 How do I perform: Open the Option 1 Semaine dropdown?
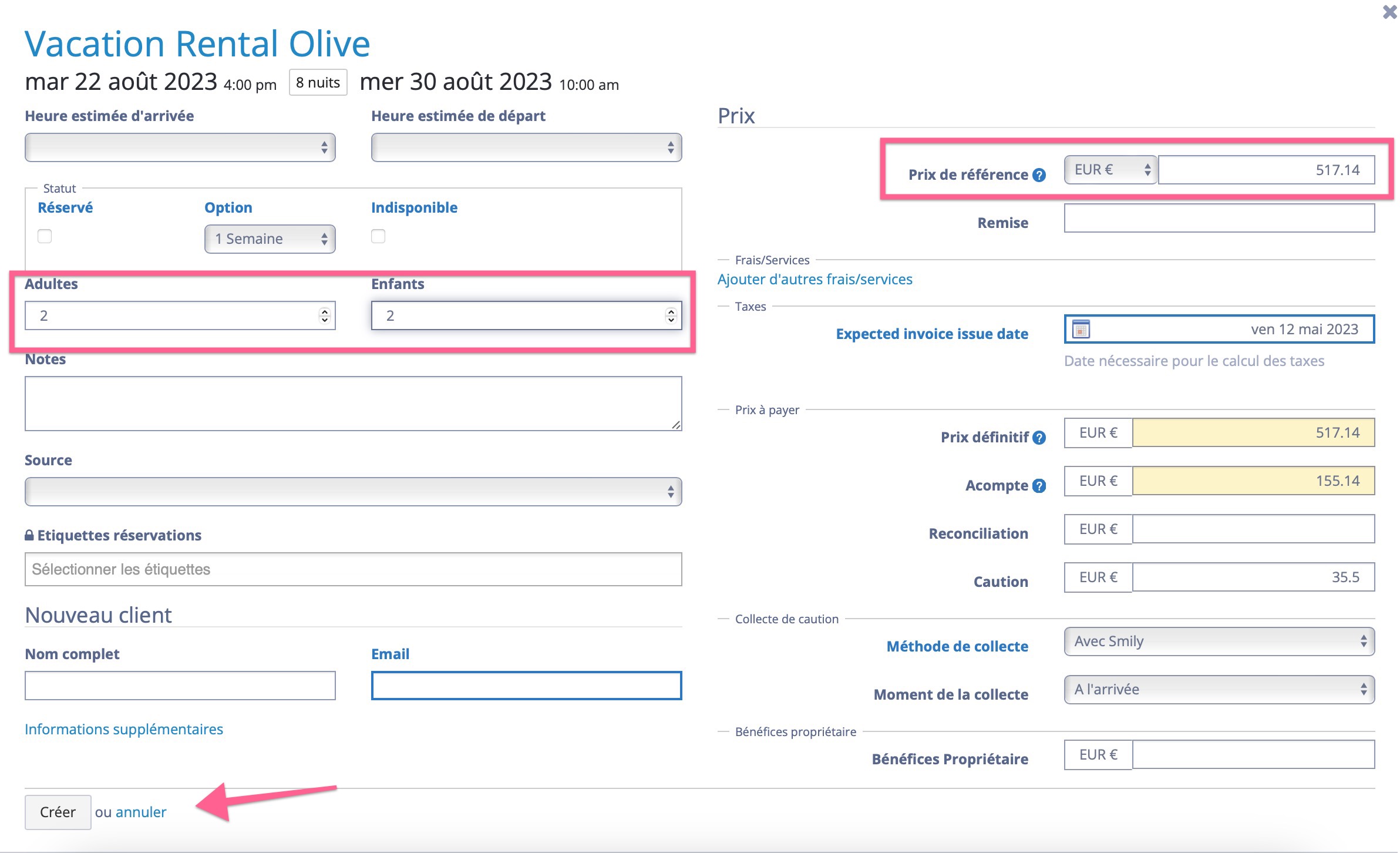(x=270, y=239)
